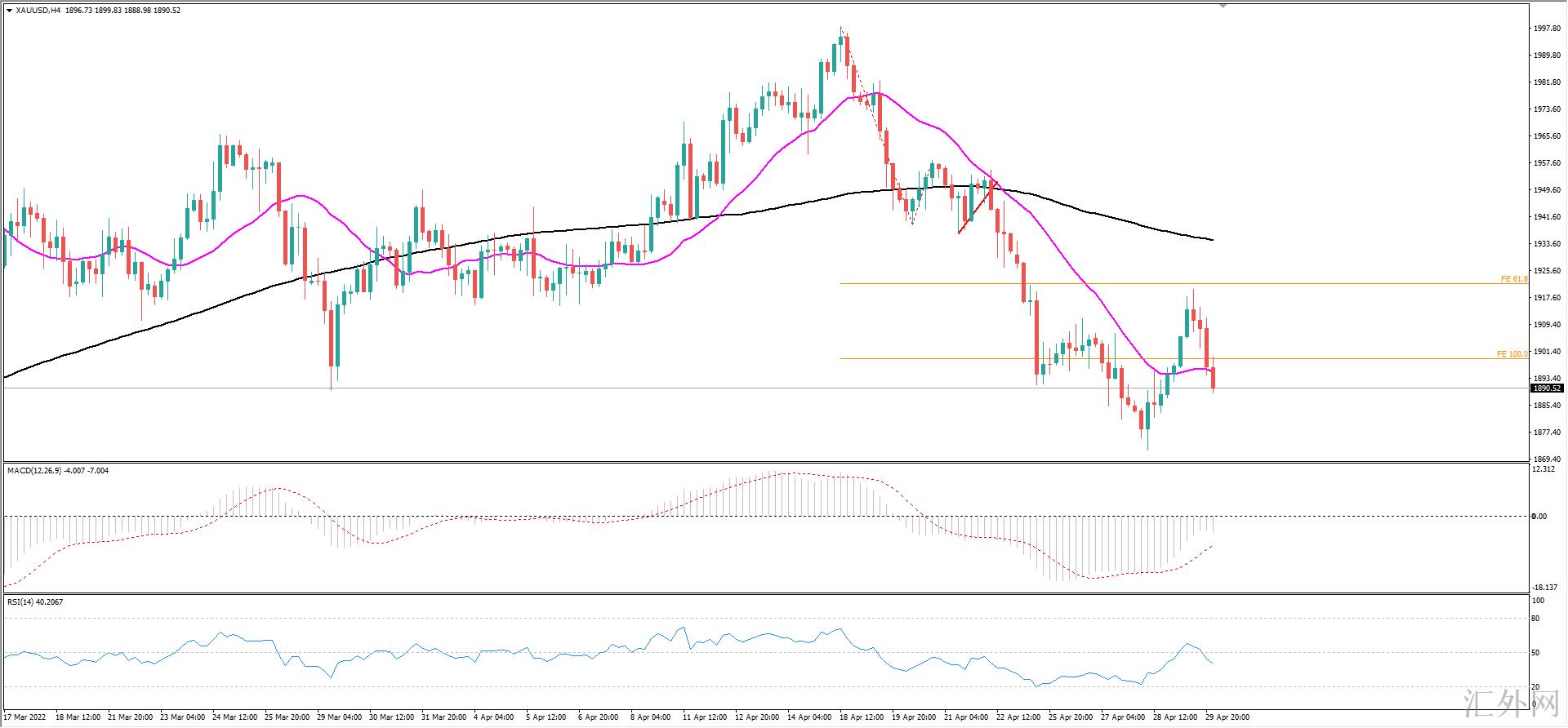Click the 1997.80 price scale label

1548,28
